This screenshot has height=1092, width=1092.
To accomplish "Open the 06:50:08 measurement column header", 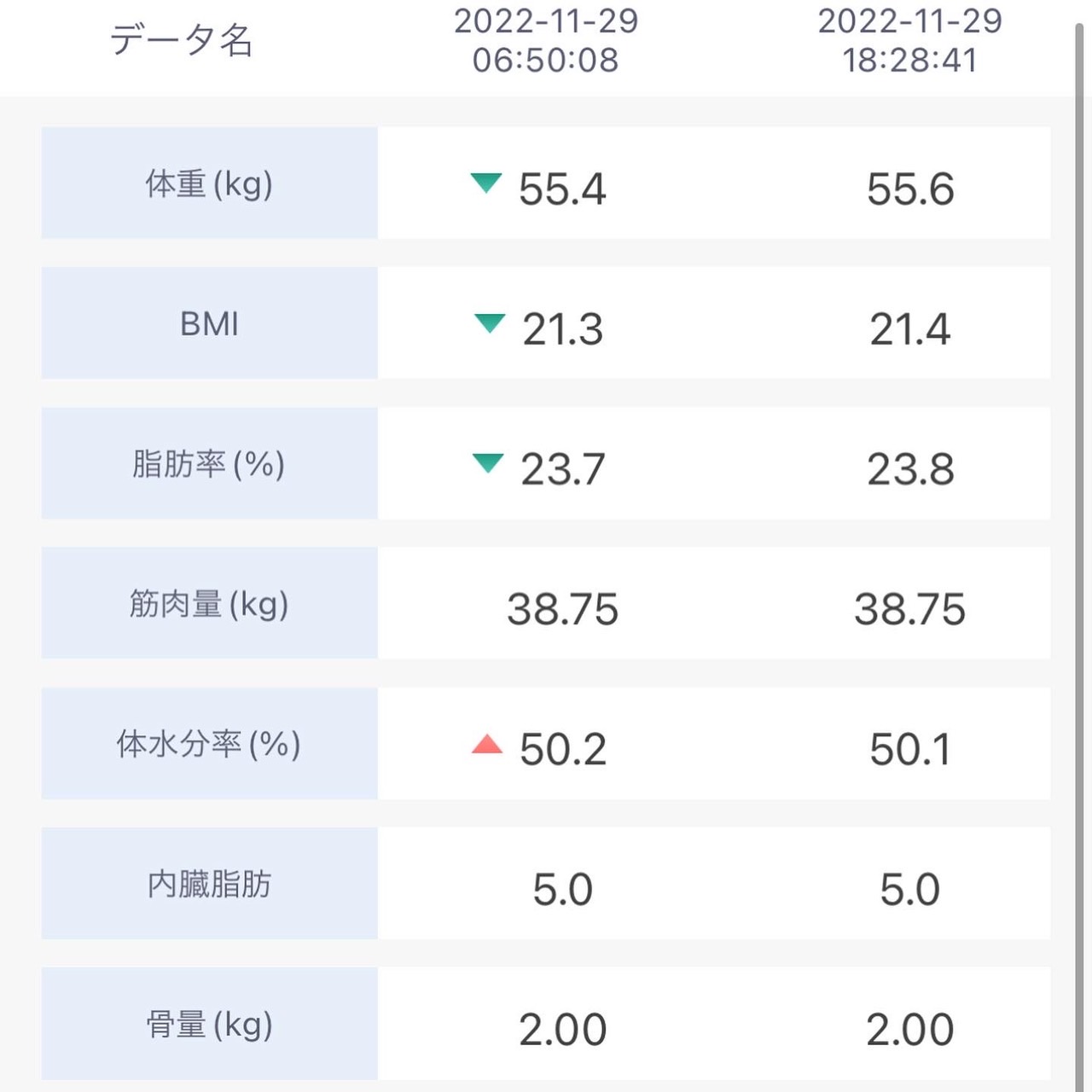I will pyautogui.click(x=546, y=40).
